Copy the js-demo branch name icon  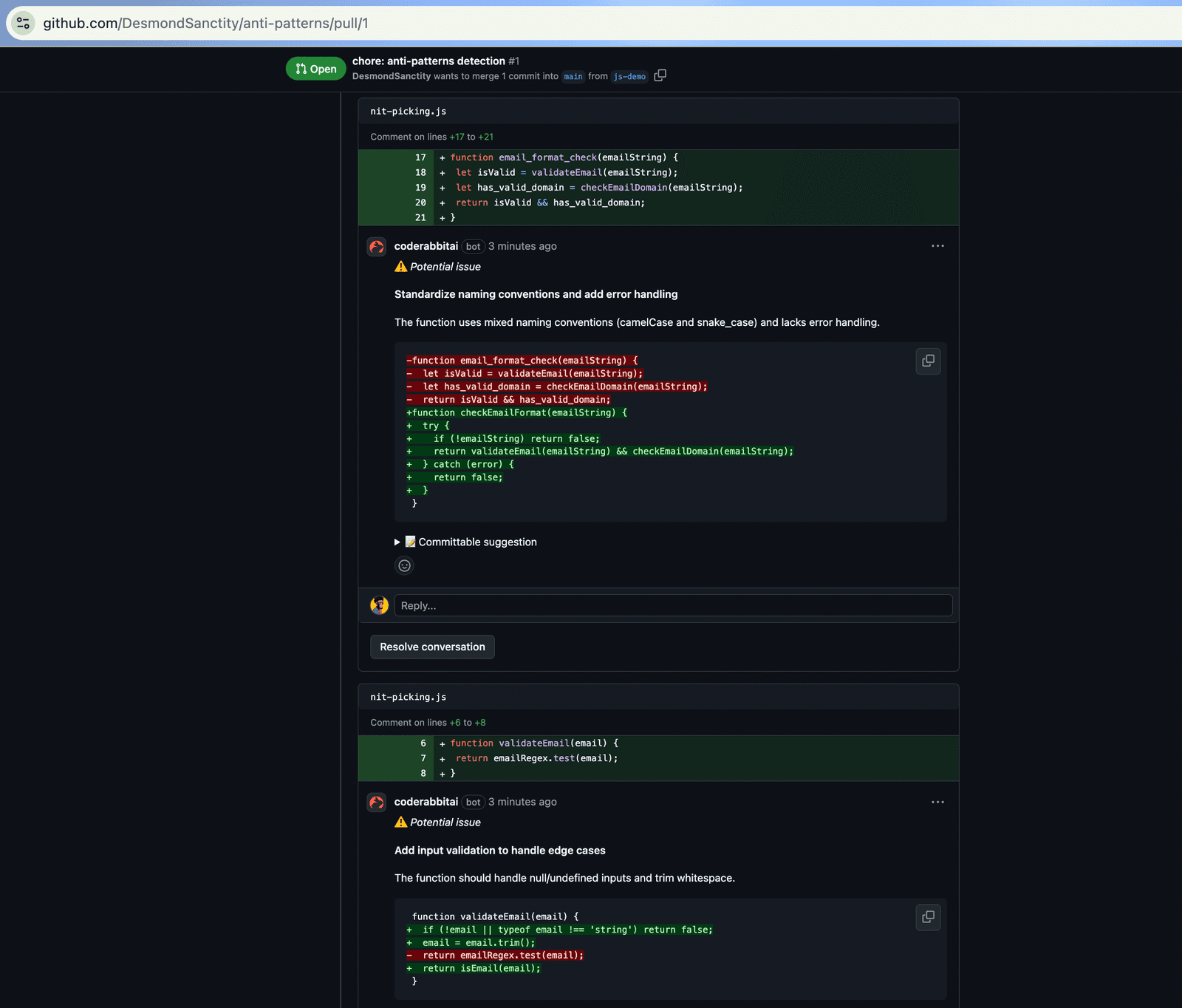pyautogui.click(x=660, y=75)
